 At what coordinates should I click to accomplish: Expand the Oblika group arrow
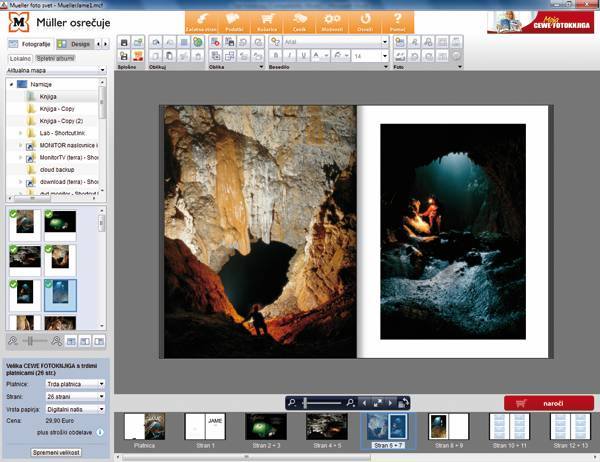click(x=261, y=67)
